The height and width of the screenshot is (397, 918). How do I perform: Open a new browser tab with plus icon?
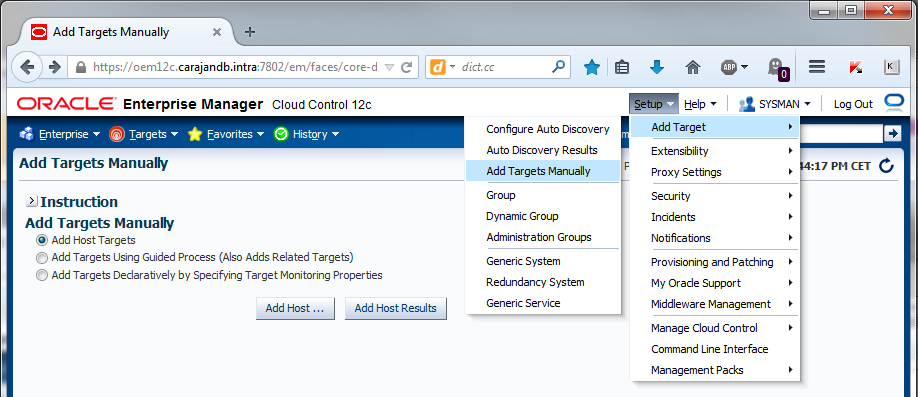point(249,32)
